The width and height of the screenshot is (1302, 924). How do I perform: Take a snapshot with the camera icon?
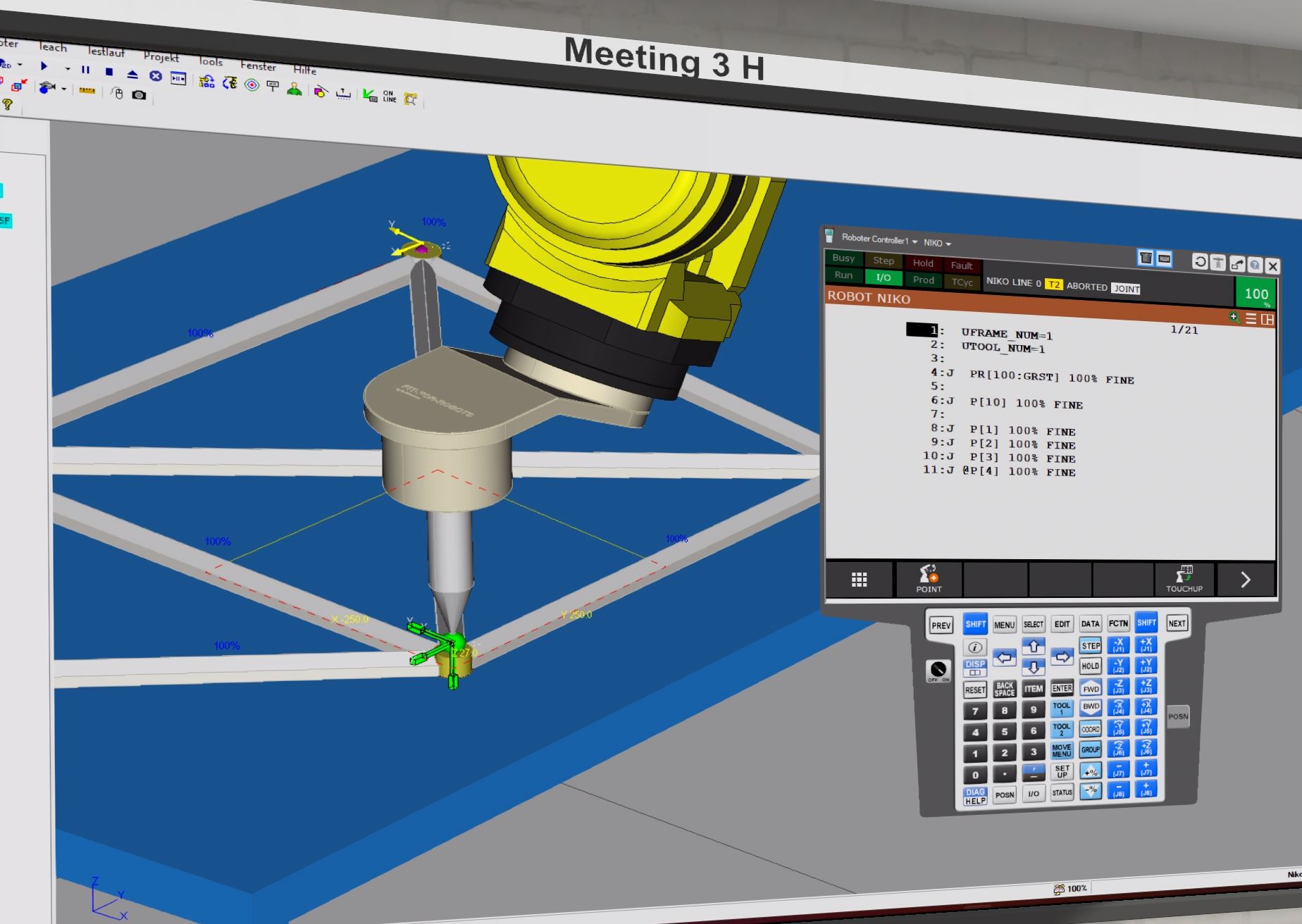139,95
